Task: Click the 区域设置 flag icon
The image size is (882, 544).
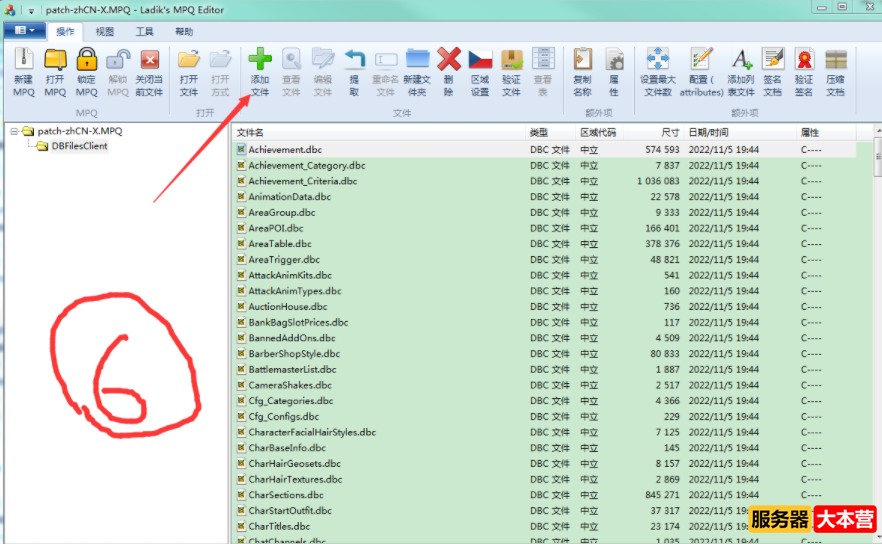Action: 480,59
